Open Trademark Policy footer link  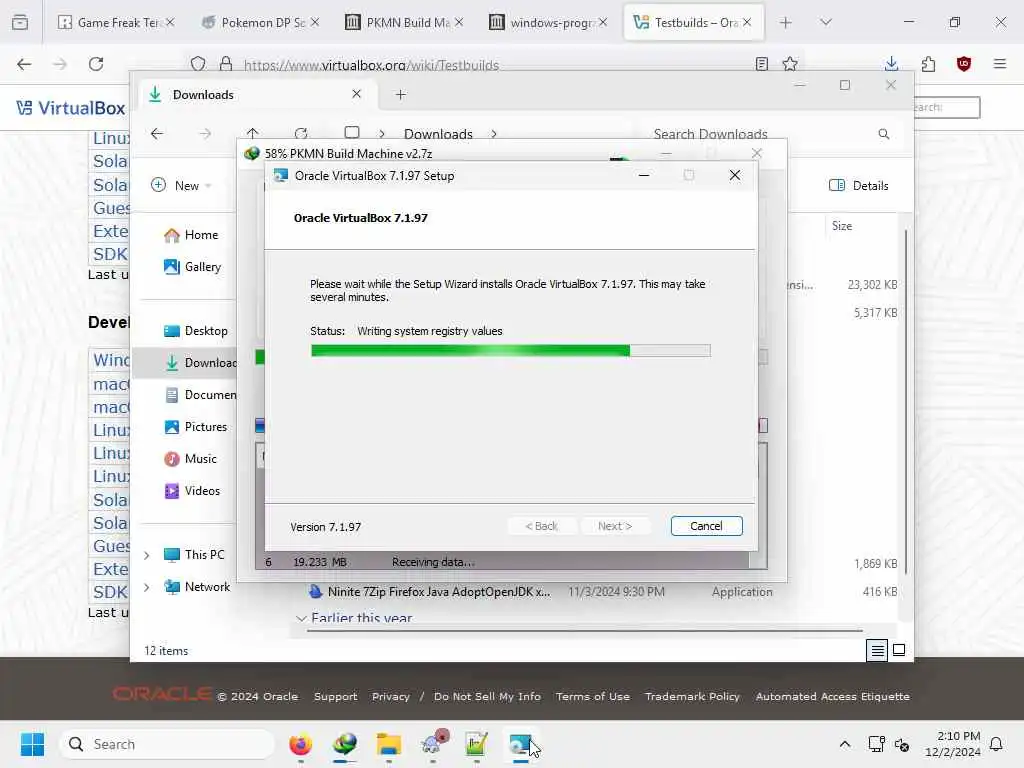point(692,696)
